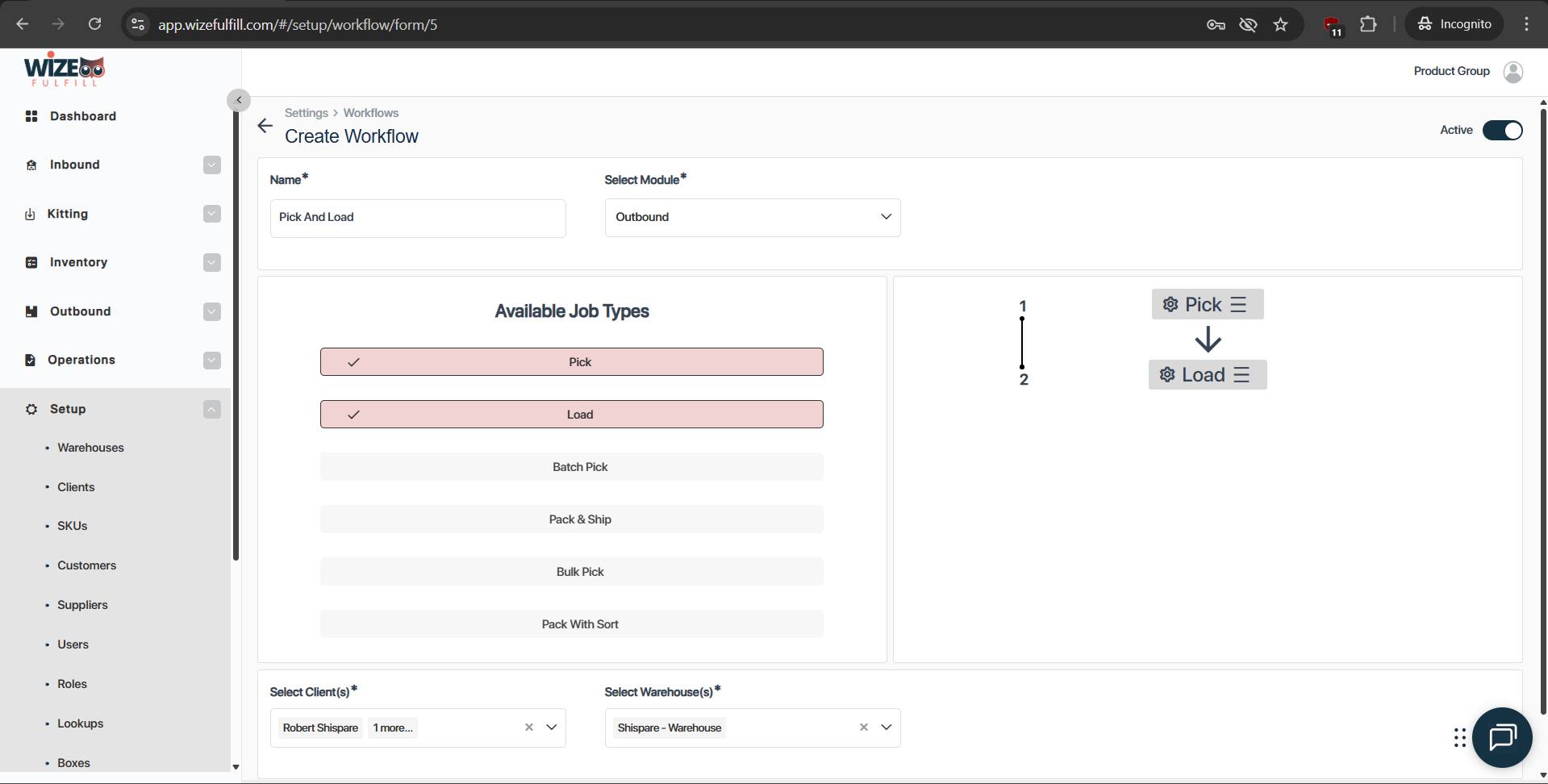Open browser extensions puzzle icon
Image resolution: width=1548 pixels, height=784 pixels.
tap(1368, 24)
